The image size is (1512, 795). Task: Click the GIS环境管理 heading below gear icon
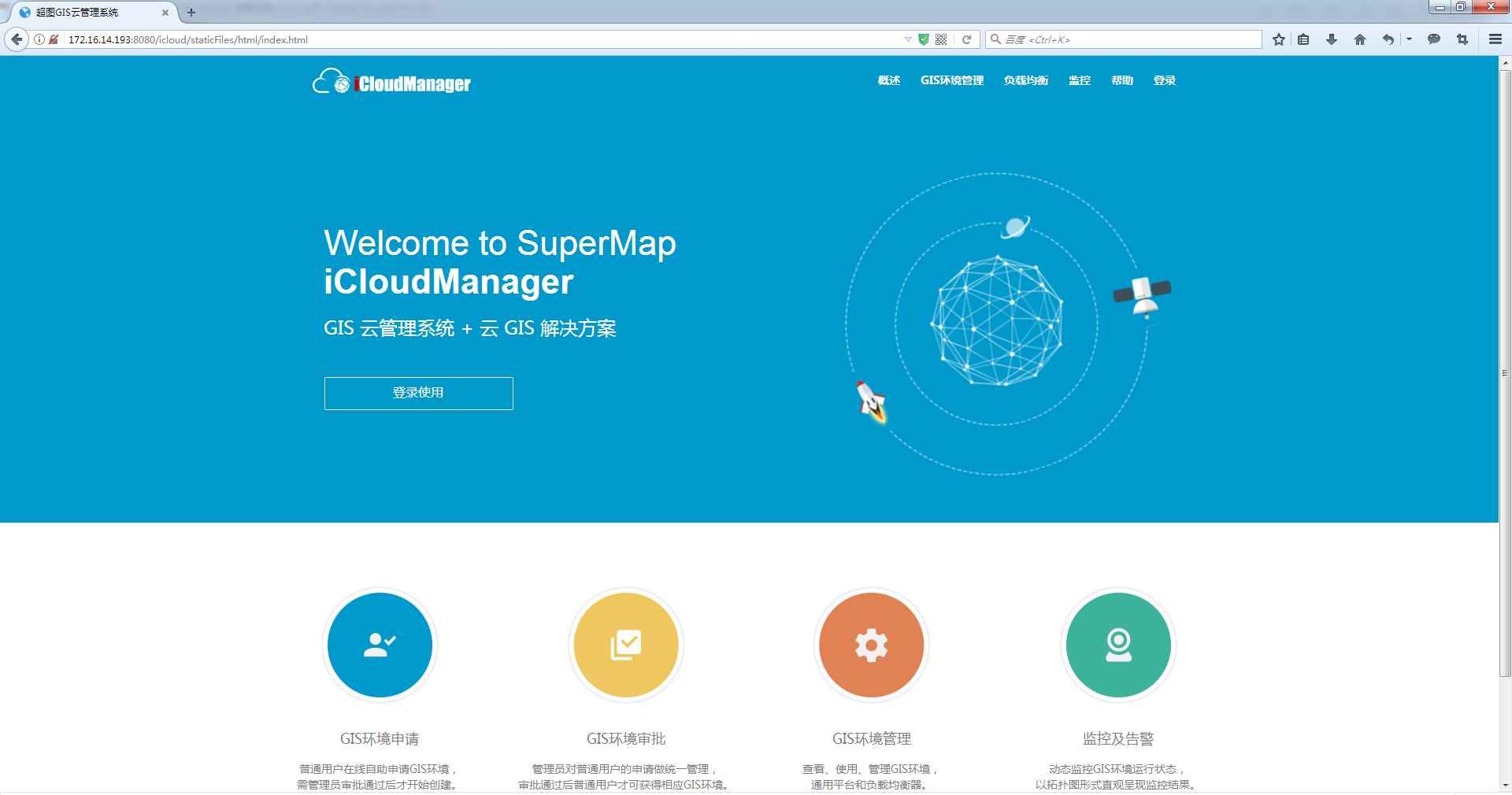(x=872, y=739)
